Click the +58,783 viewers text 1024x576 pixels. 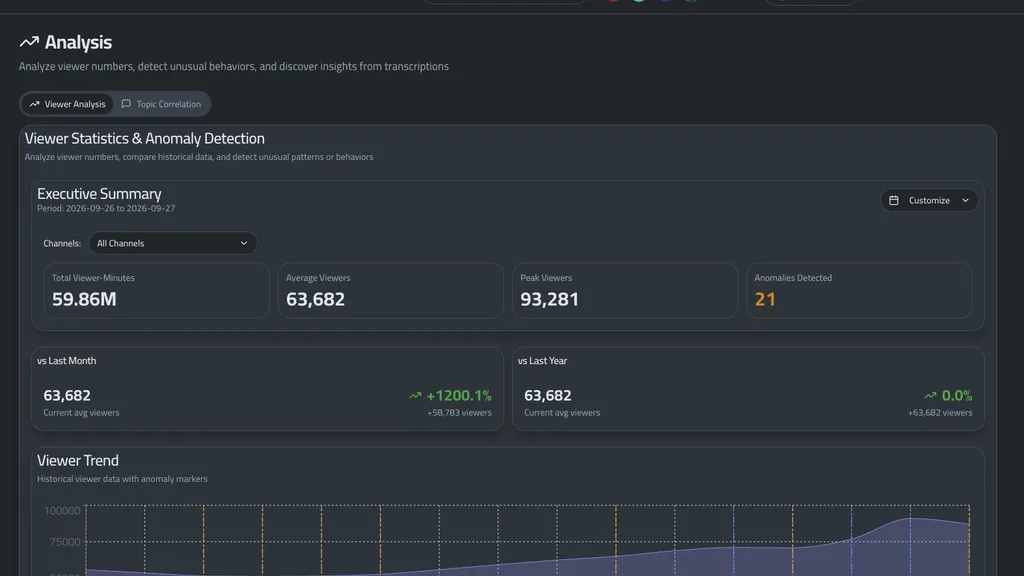459,413
